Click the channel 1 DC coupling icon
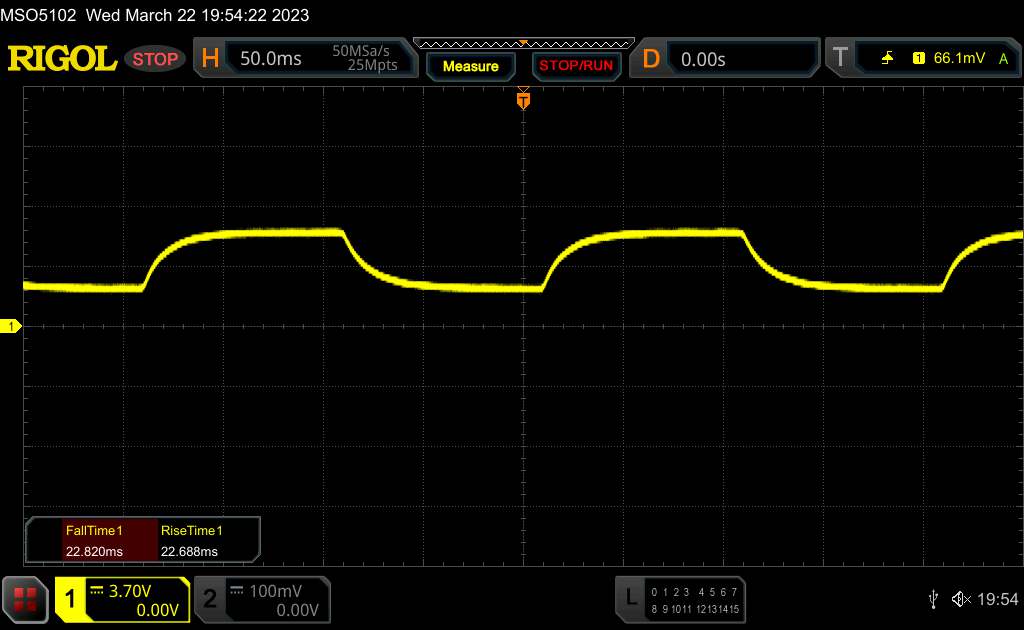The image size is (1024, 630). [x=97, y=591]
